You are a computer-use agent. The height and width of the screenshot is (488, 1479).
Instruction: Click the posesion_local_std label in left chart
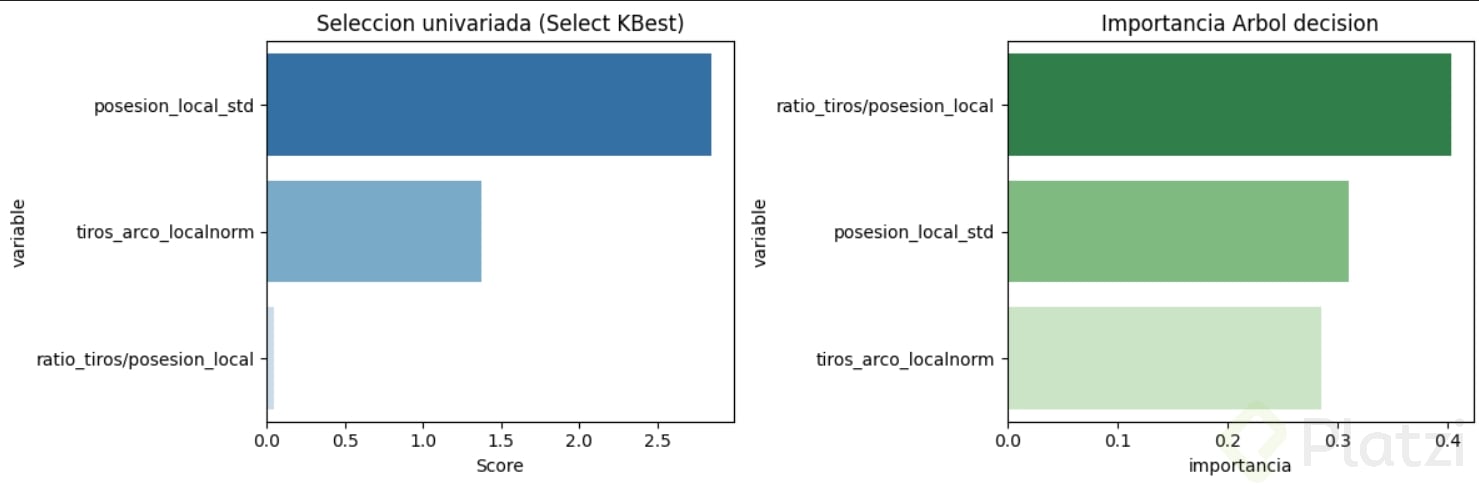tap(173, 105)
